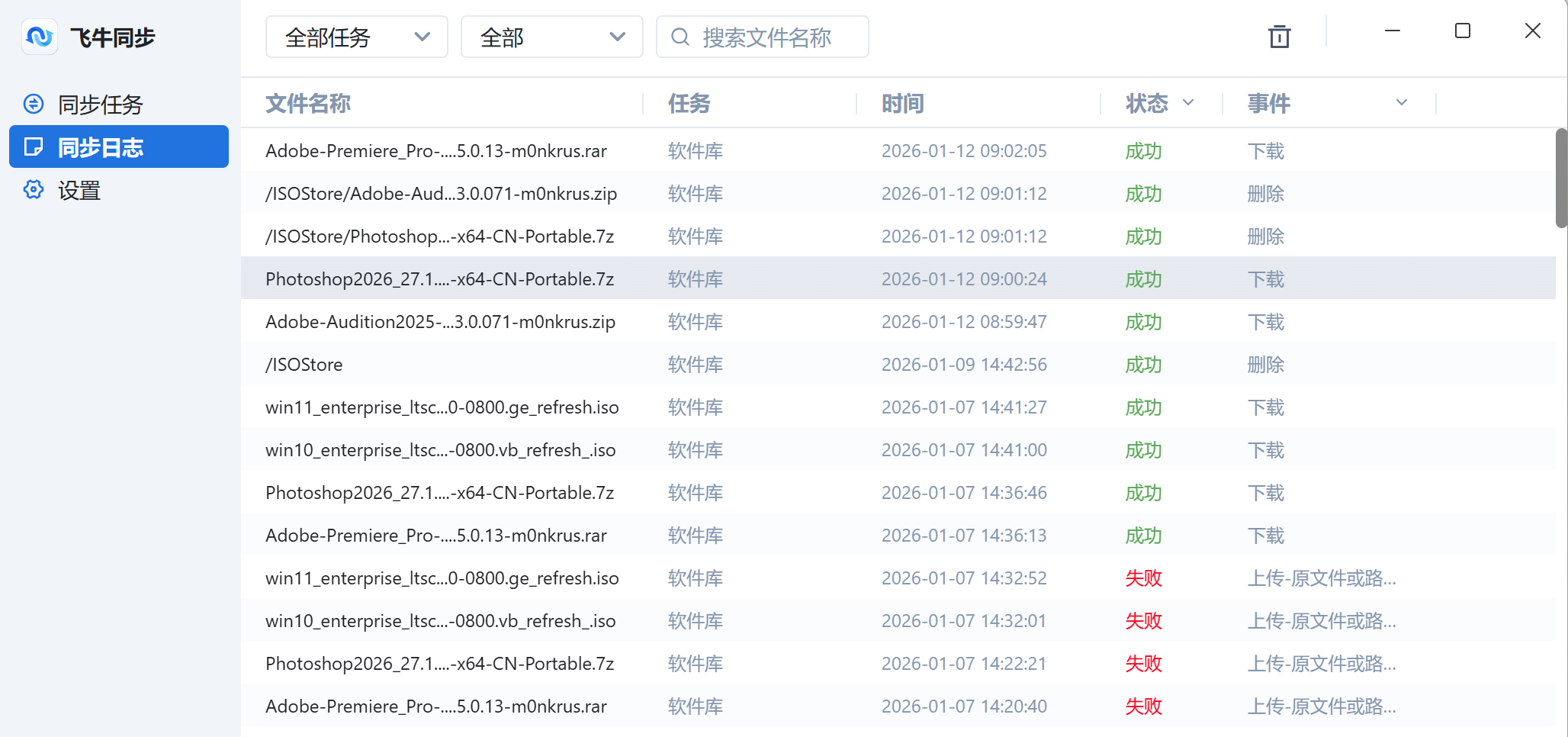Select the 同步日志 sidebar item

tap(102, 146)
